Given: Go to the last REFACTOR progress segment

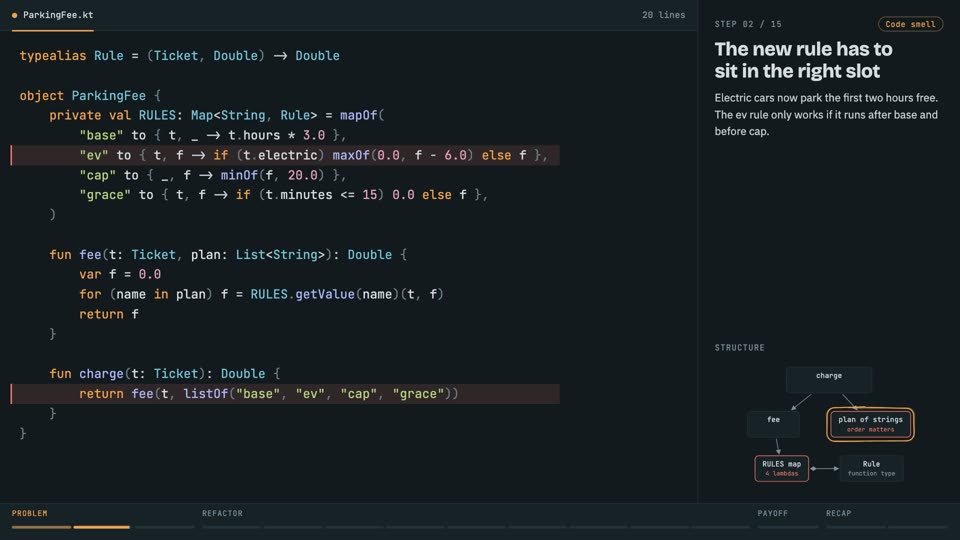Looking at the screenshot, I should pyautogui.click(x=721, y=527).
